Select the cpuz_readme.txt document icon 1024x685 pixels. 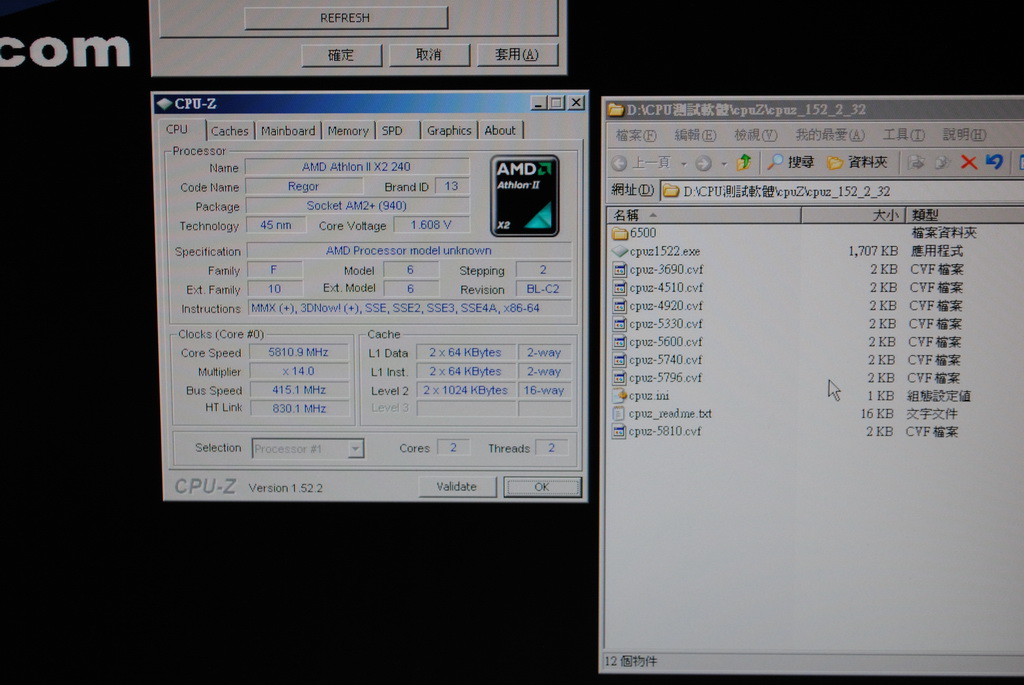point(619,413)
